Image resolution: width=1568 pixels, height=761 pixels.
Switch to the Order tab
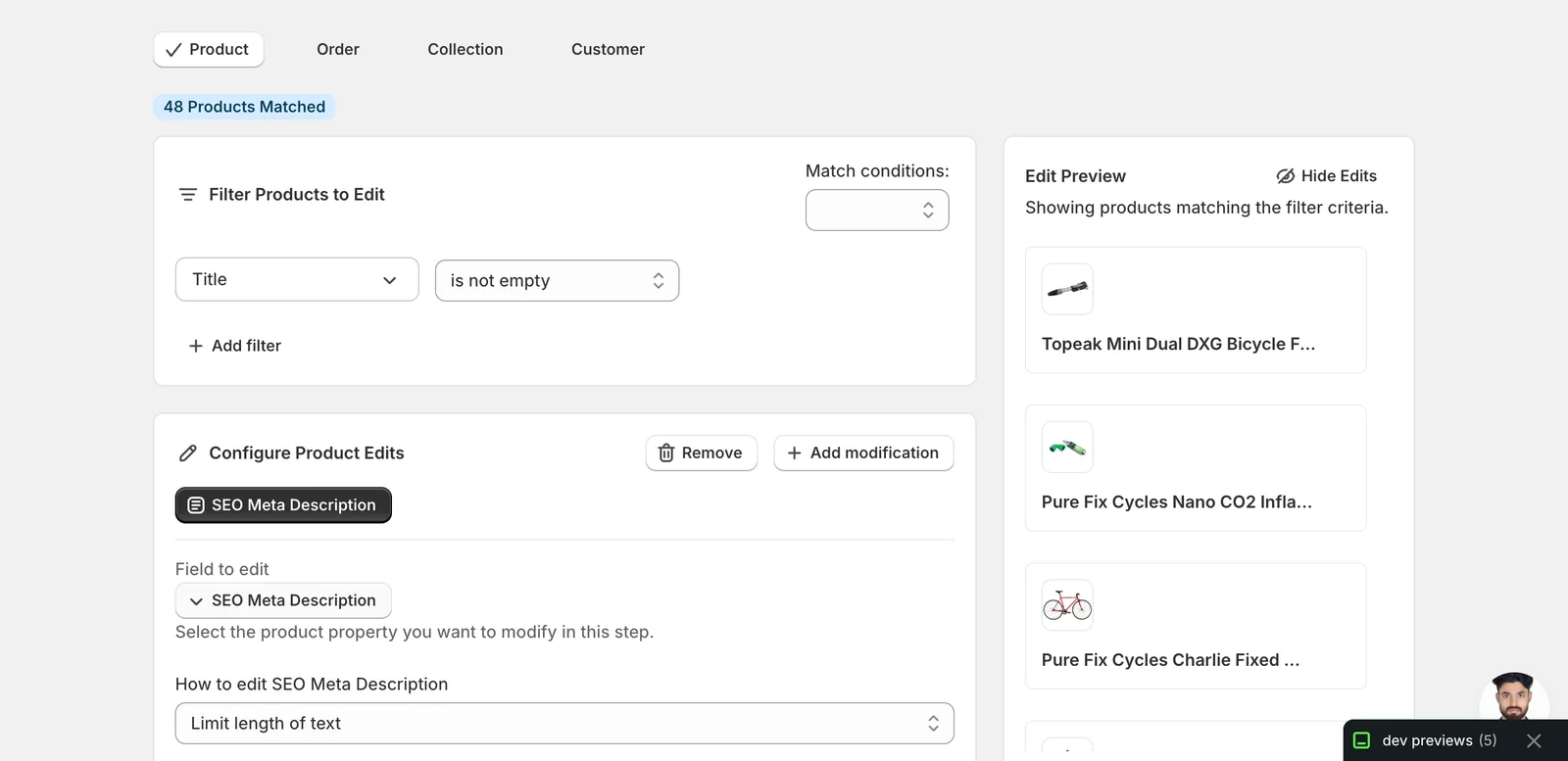click(338, 50)
